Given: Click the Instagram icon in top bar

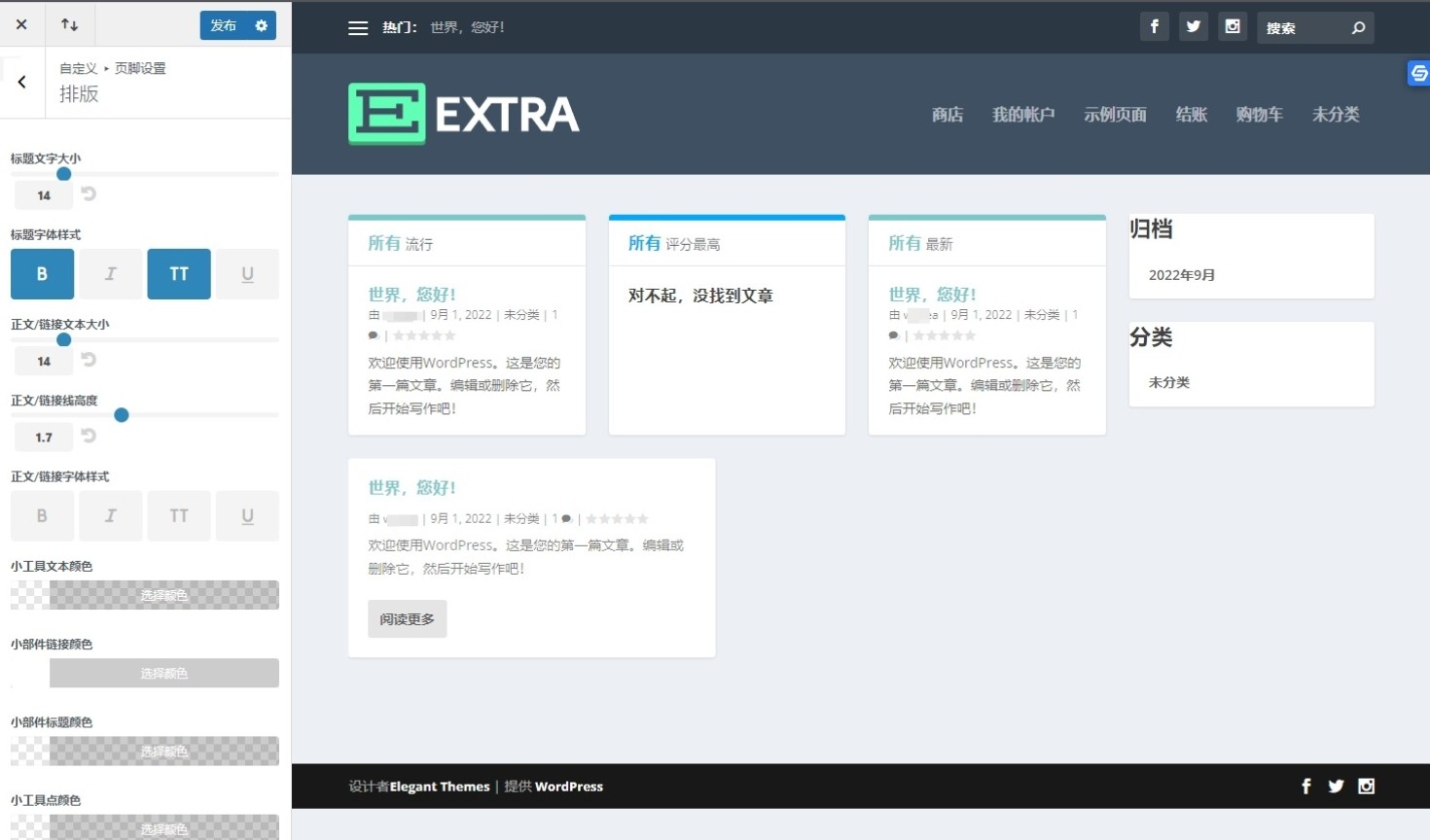Looking at the screenshot, I should coord(1233,26).
